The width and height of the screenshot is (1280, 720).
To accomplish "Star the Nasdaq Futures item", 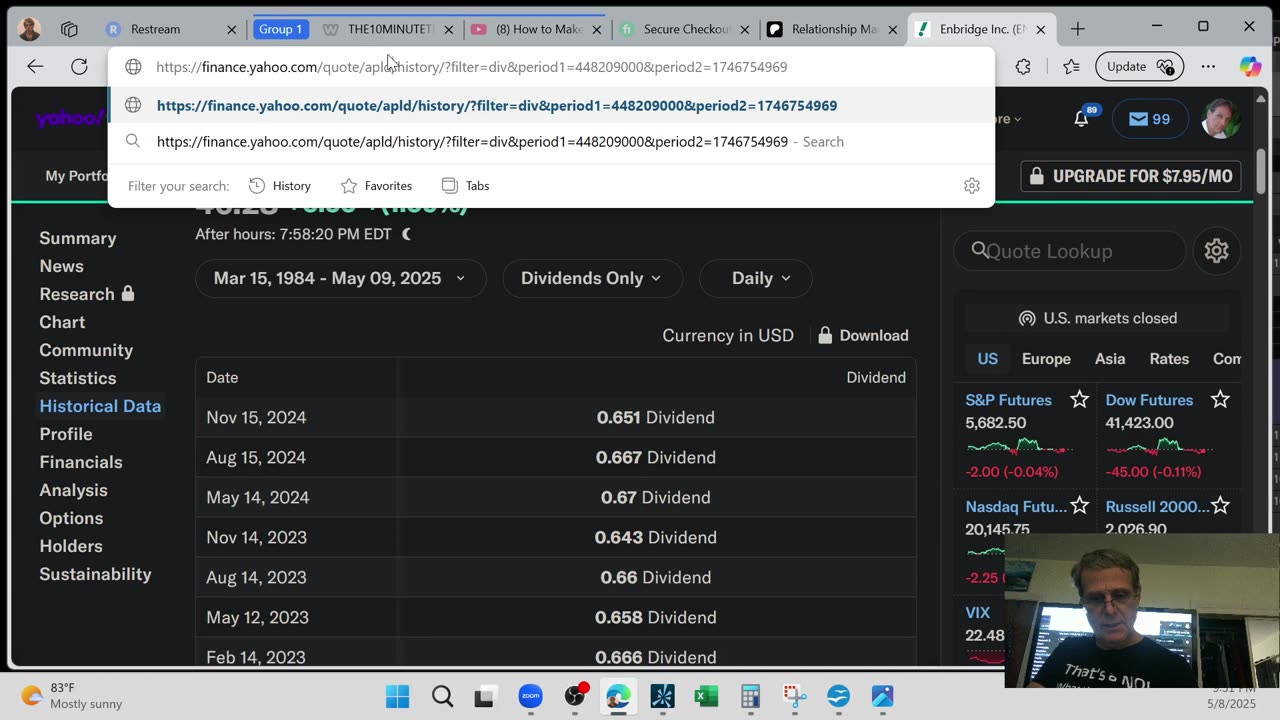I will [1079, 507].
